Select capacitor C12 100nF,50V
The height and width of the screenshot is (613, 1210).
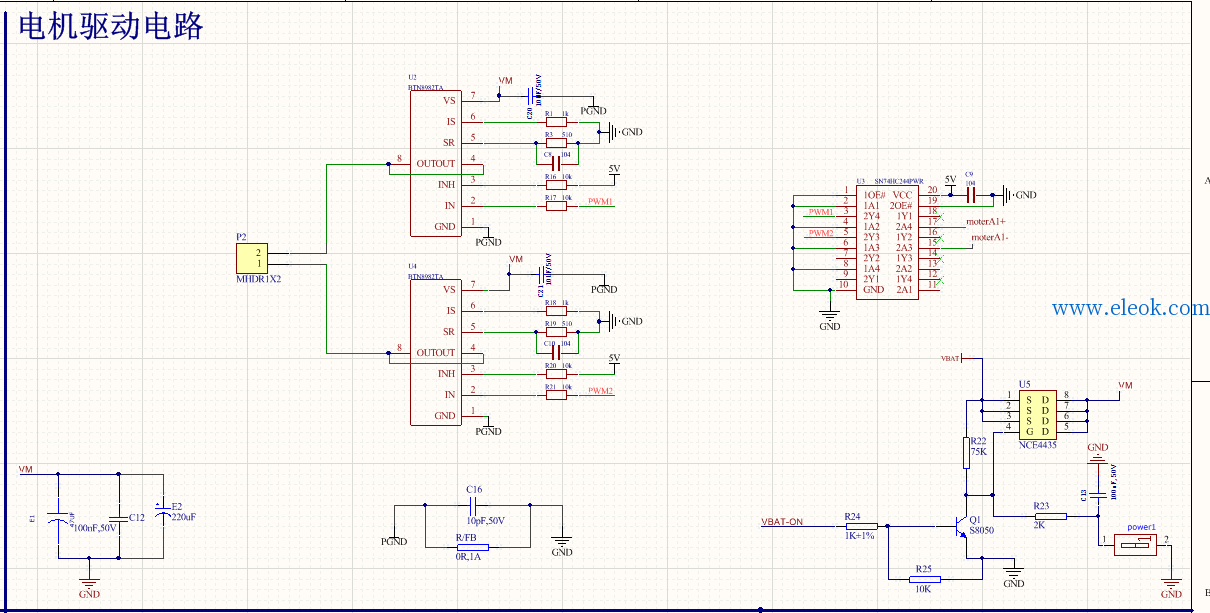(119, 517)
